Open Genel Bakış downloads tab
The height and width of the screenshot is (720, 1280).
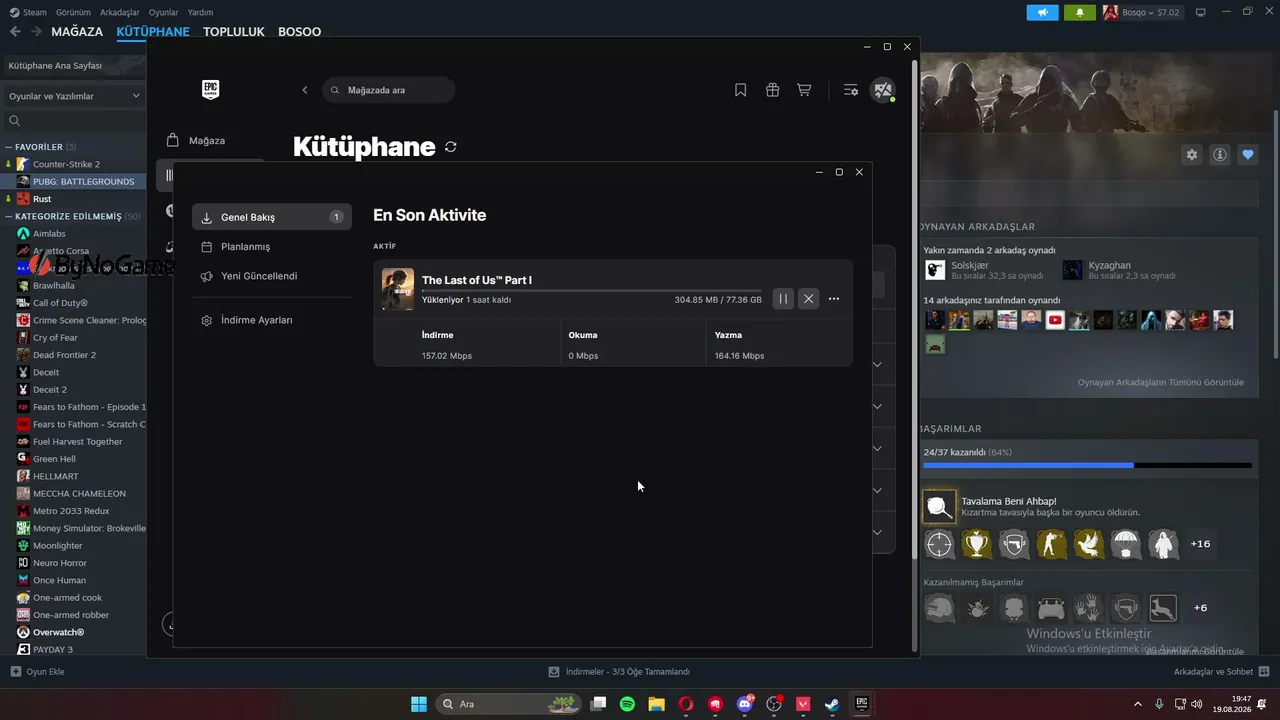point(272,217)
